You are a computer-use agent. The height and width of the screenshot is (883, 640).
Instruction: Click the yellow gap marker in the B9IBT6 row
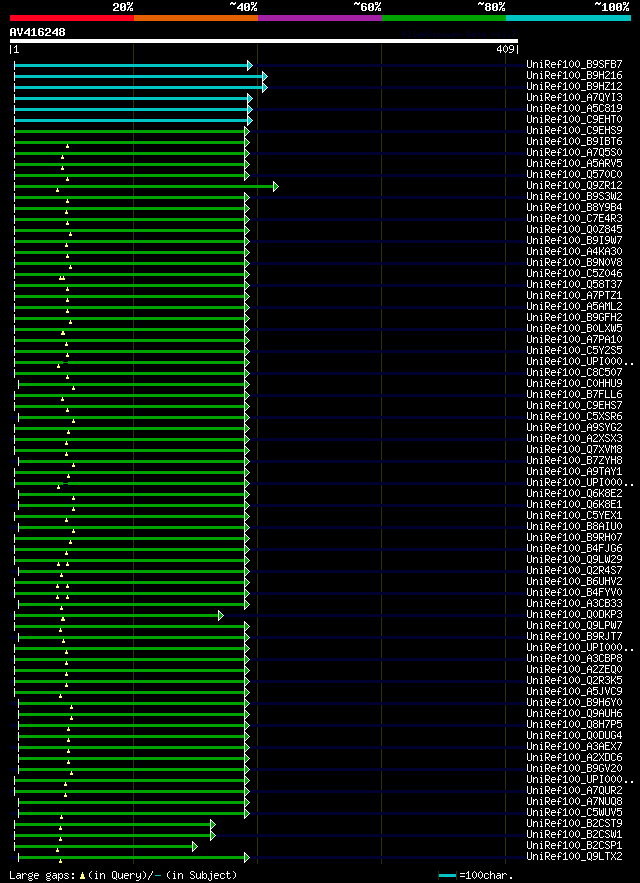[x=67, y=146]
